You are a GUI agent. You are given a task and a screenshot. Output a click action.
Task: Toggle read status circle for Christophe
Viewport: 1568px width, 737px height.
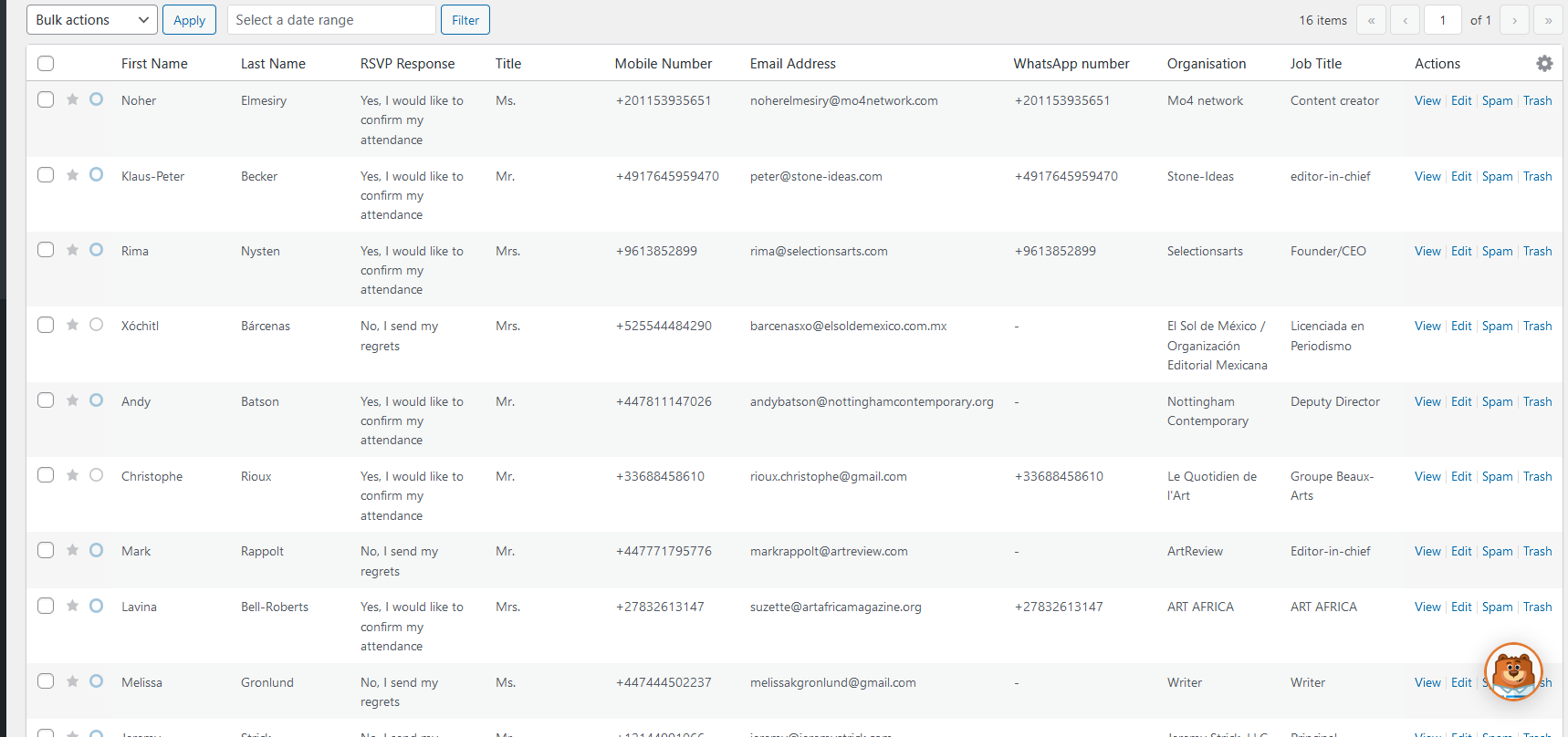(96, 475)
